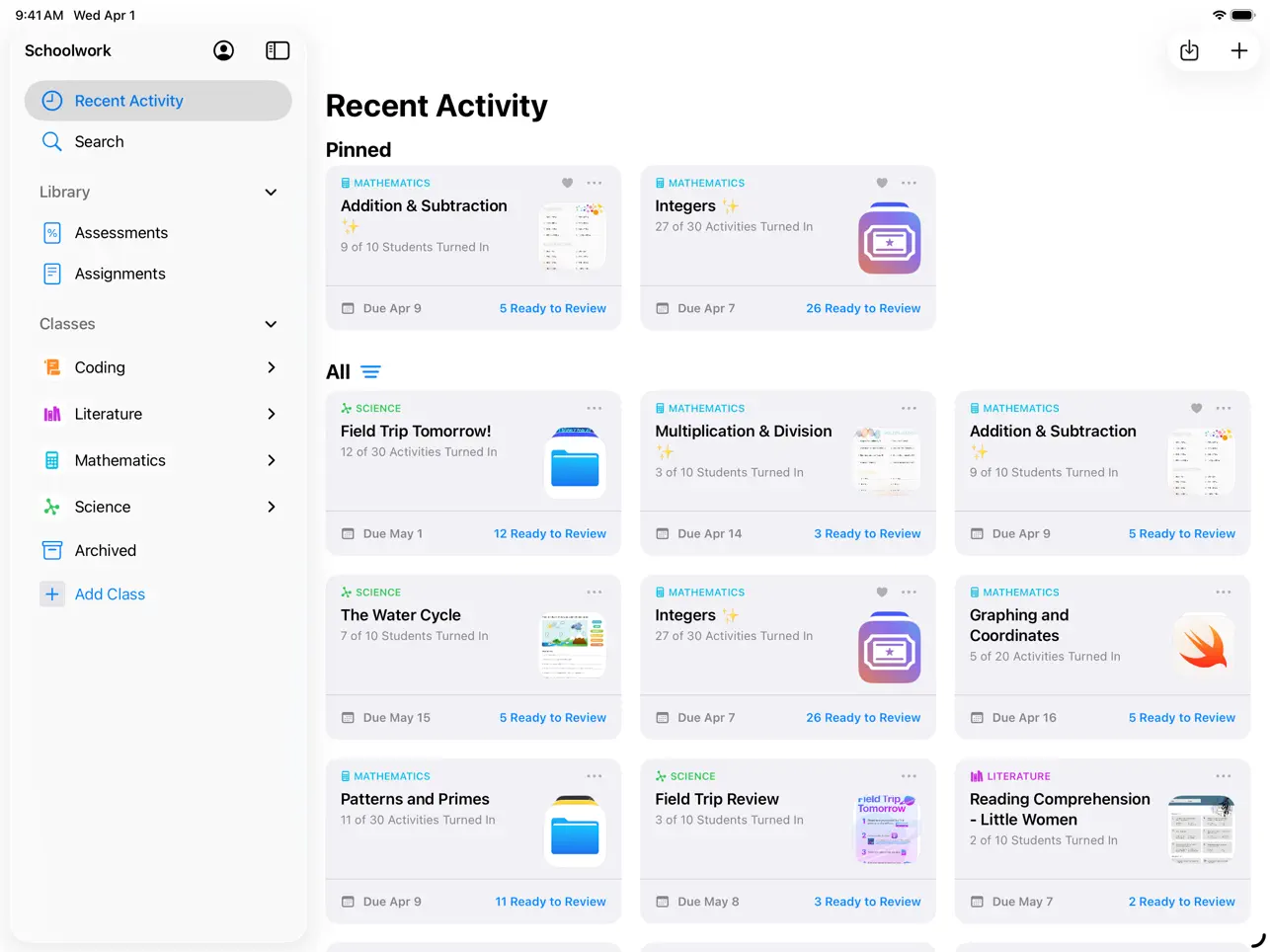Click Add Class
This screenshot has height=952, width=1270.
pos(110,594)
